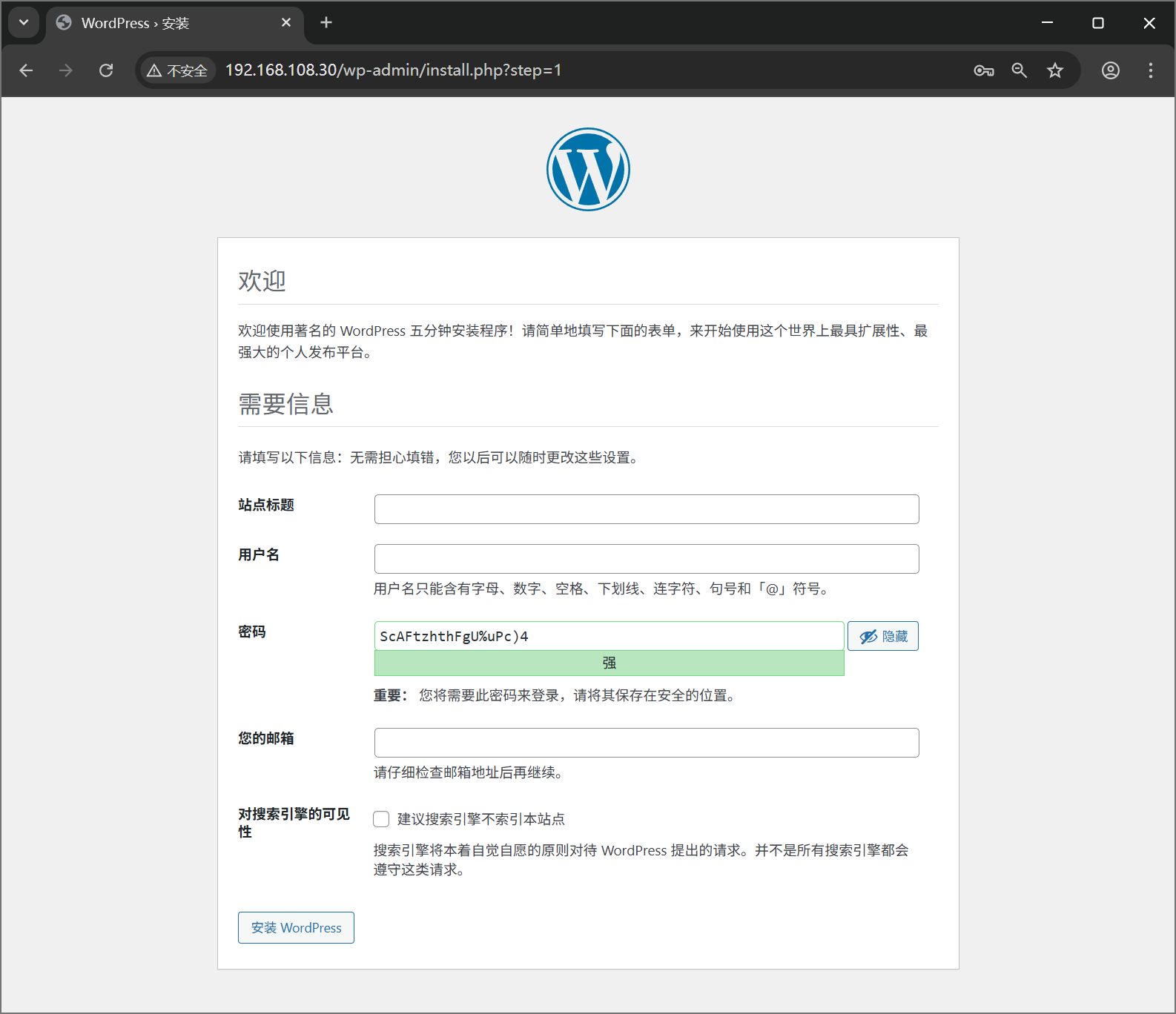Reload the install page
This screenshot has width=1176, height=1014.
click(106, 70)
